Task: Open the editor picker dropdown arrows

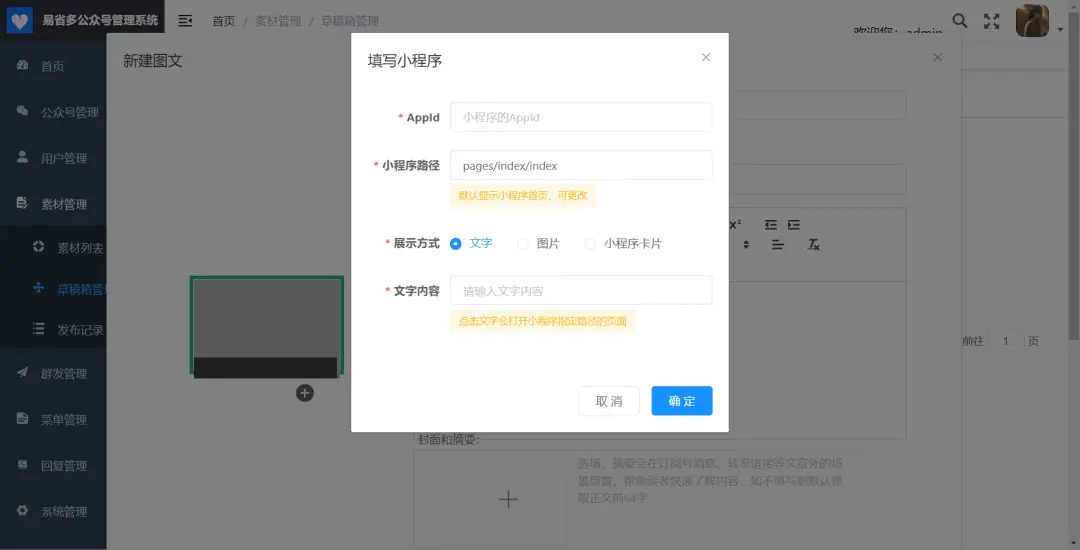Action: (746, 244)
